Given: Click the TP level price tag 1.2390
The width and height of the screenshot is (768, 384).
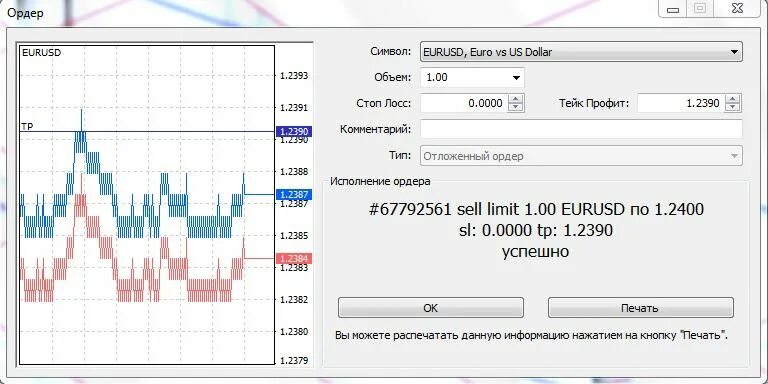Looking at the screenshot, I should 293,131.
